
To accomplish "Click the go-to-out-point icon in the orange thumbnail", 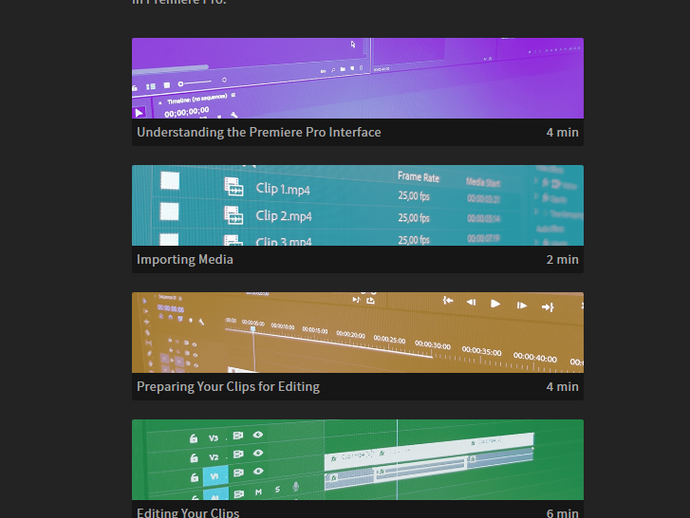I will [x=547, y=306].
